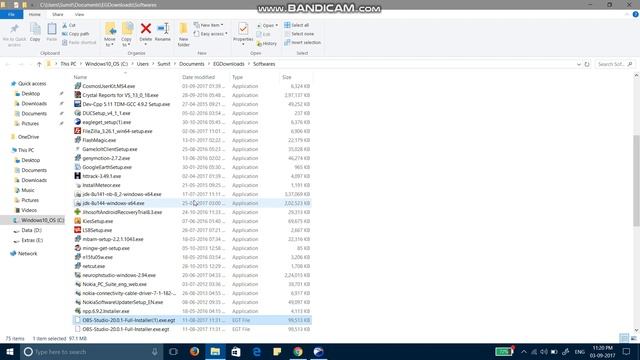Open the File menu tab
The height and width of the screenshot is (360, 640).
[11, 14]
